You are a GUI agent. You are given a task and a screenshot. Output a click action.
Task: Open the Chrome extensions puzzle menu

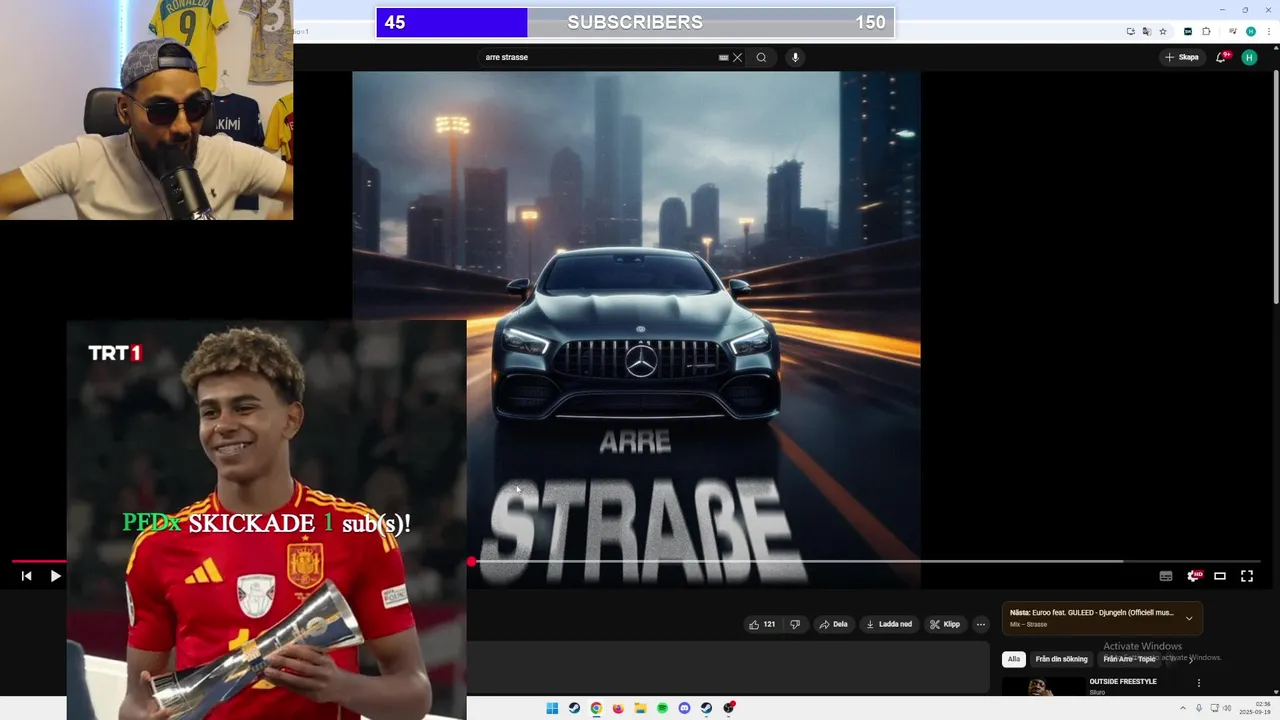[1207, 31]
